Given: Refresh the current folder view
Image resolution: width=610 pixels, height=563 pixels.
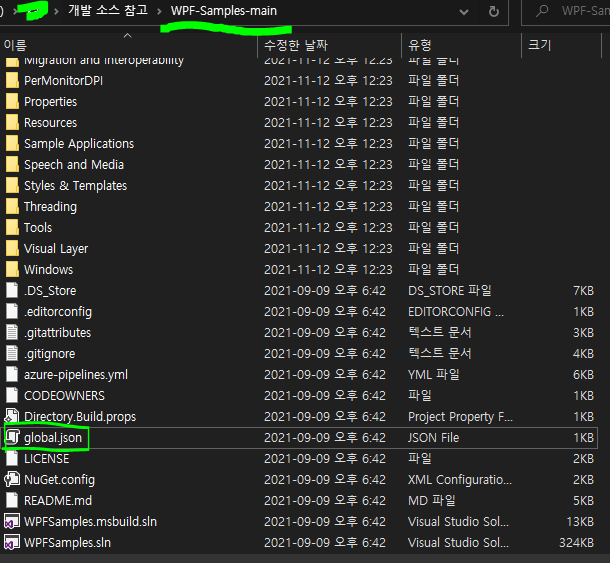Looking at the screenshot, I should (x=494, y=11).
